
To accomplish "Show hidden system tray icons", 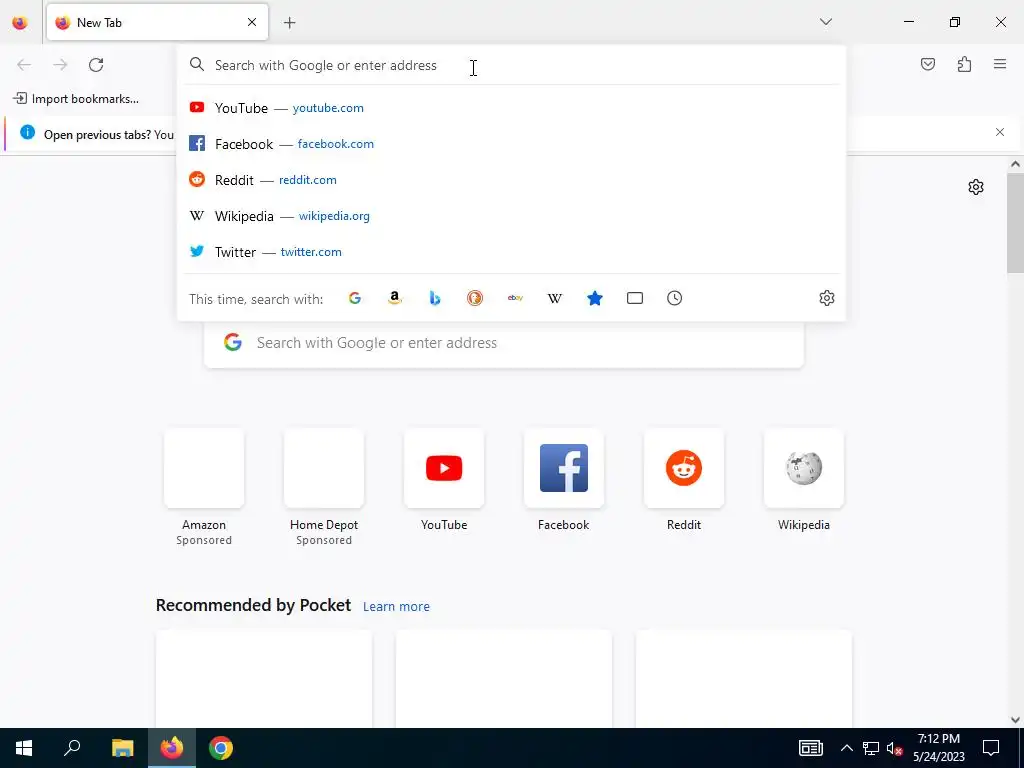I will 846,748.
